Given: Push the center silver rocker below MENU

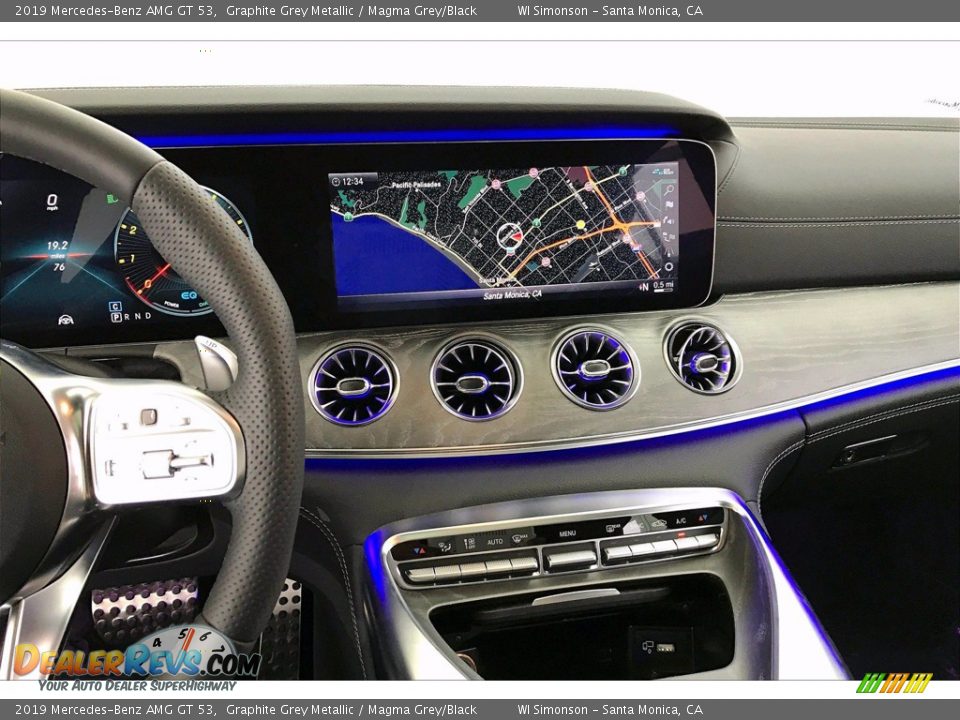Looking at the screenshot, I should click(571, 559).
